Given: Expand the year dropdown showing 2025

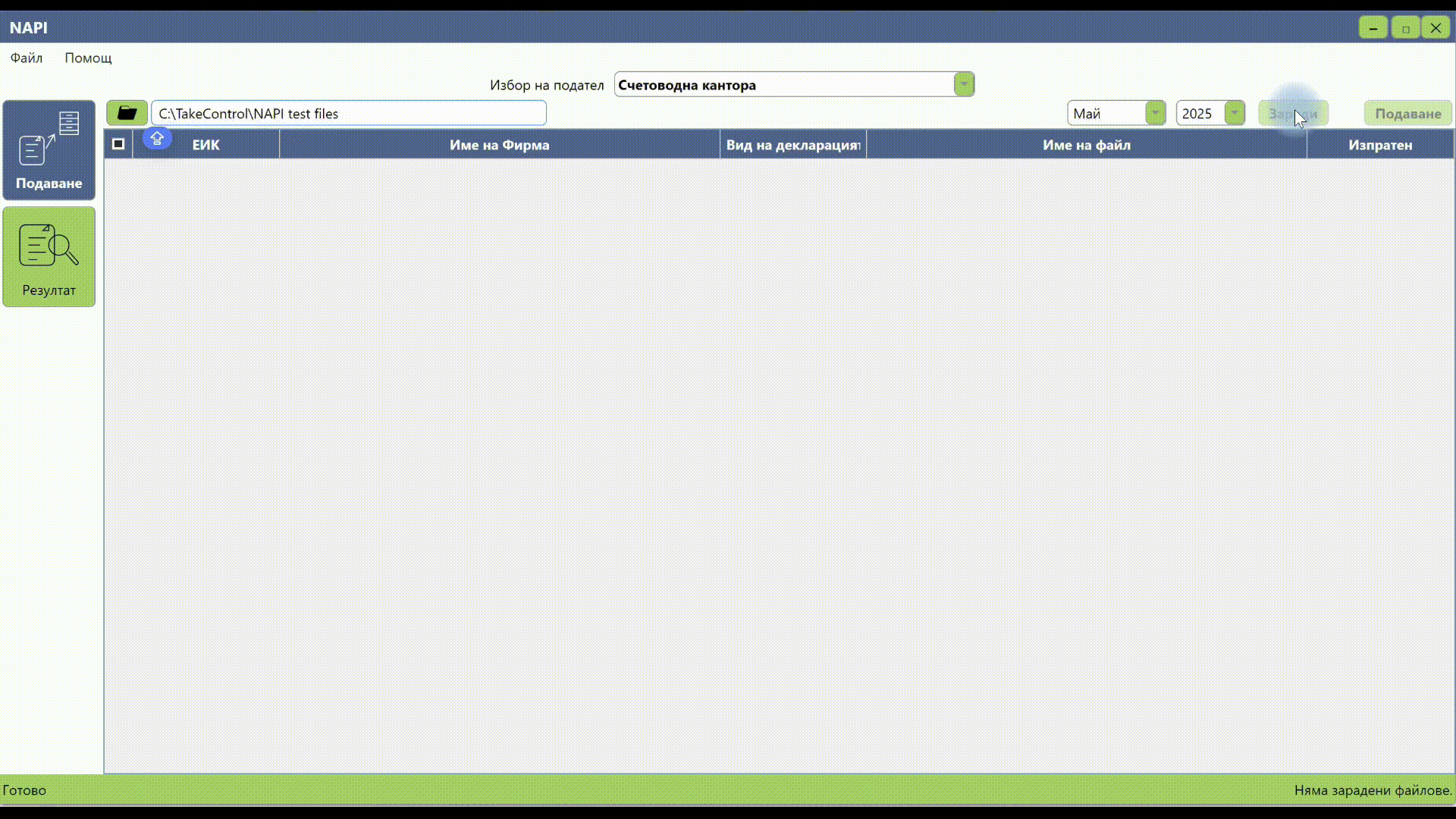Looking at the screenshot, I should tap(1235, 114).
